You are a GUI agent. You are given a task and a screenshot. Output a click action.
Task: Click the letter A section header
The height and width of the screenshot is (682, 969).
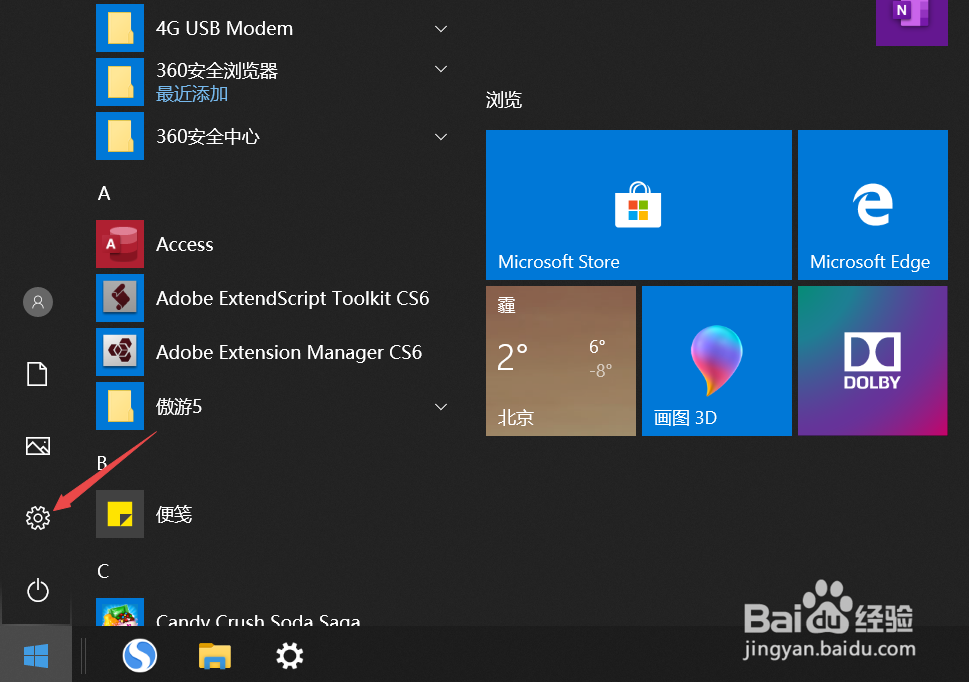104,193
